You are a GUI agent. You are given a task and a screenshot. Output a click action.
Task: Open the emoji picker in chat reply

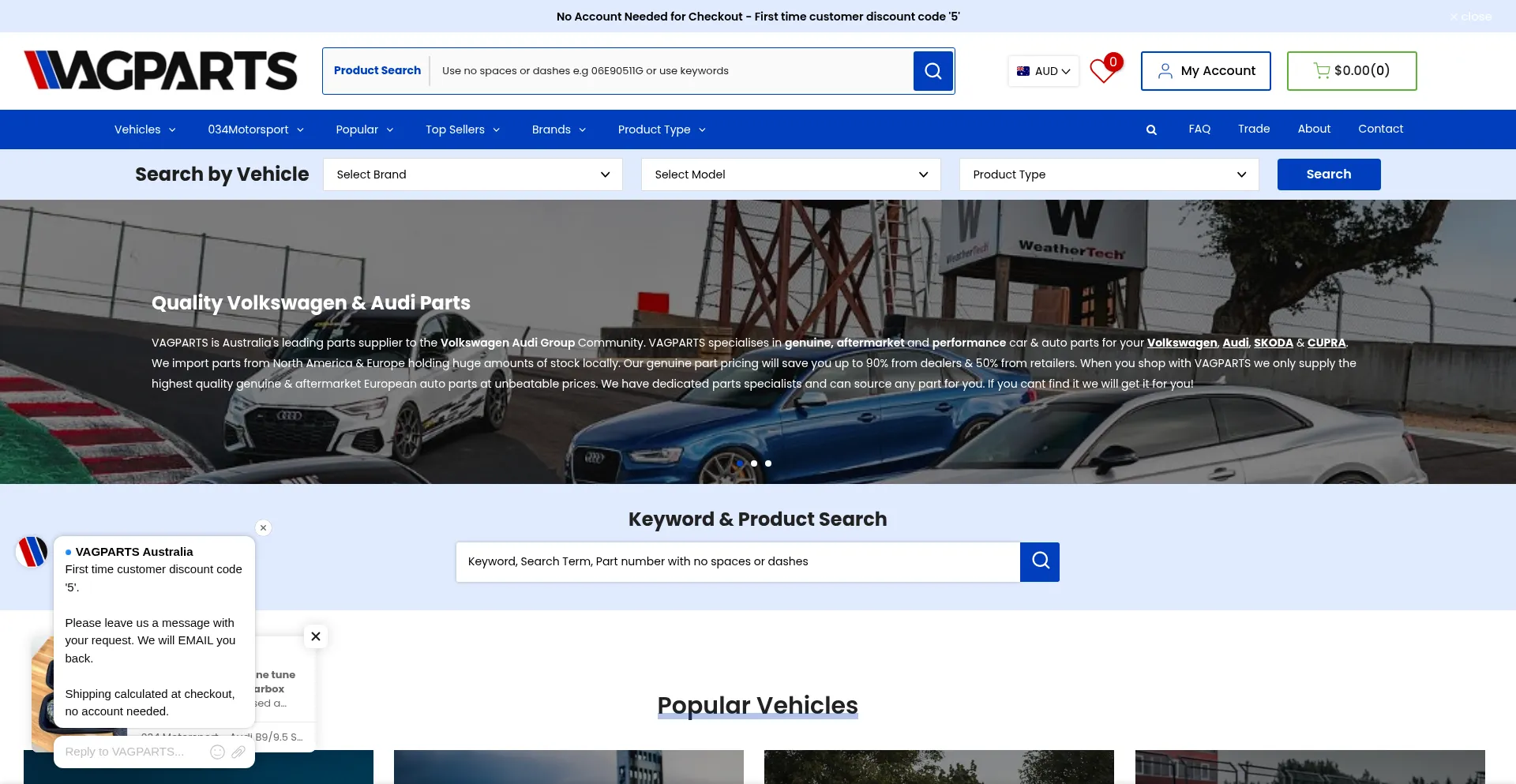(218, 752)
